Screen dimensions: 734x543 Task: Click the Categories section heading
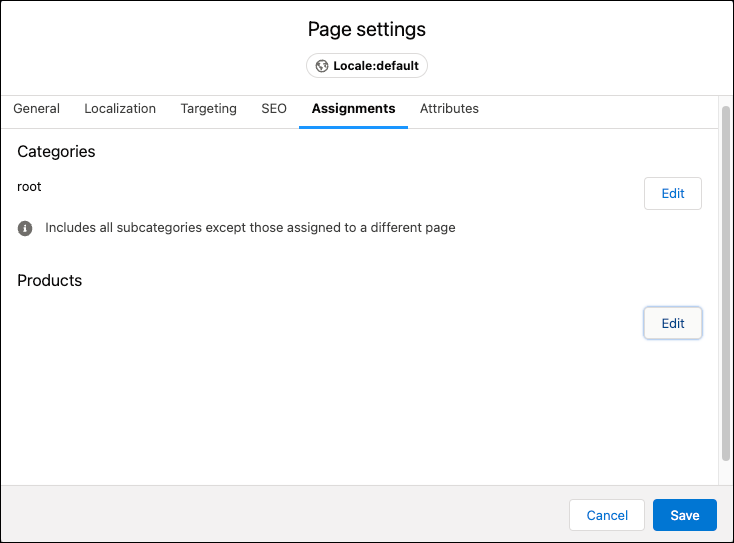[x=56, y=152]
